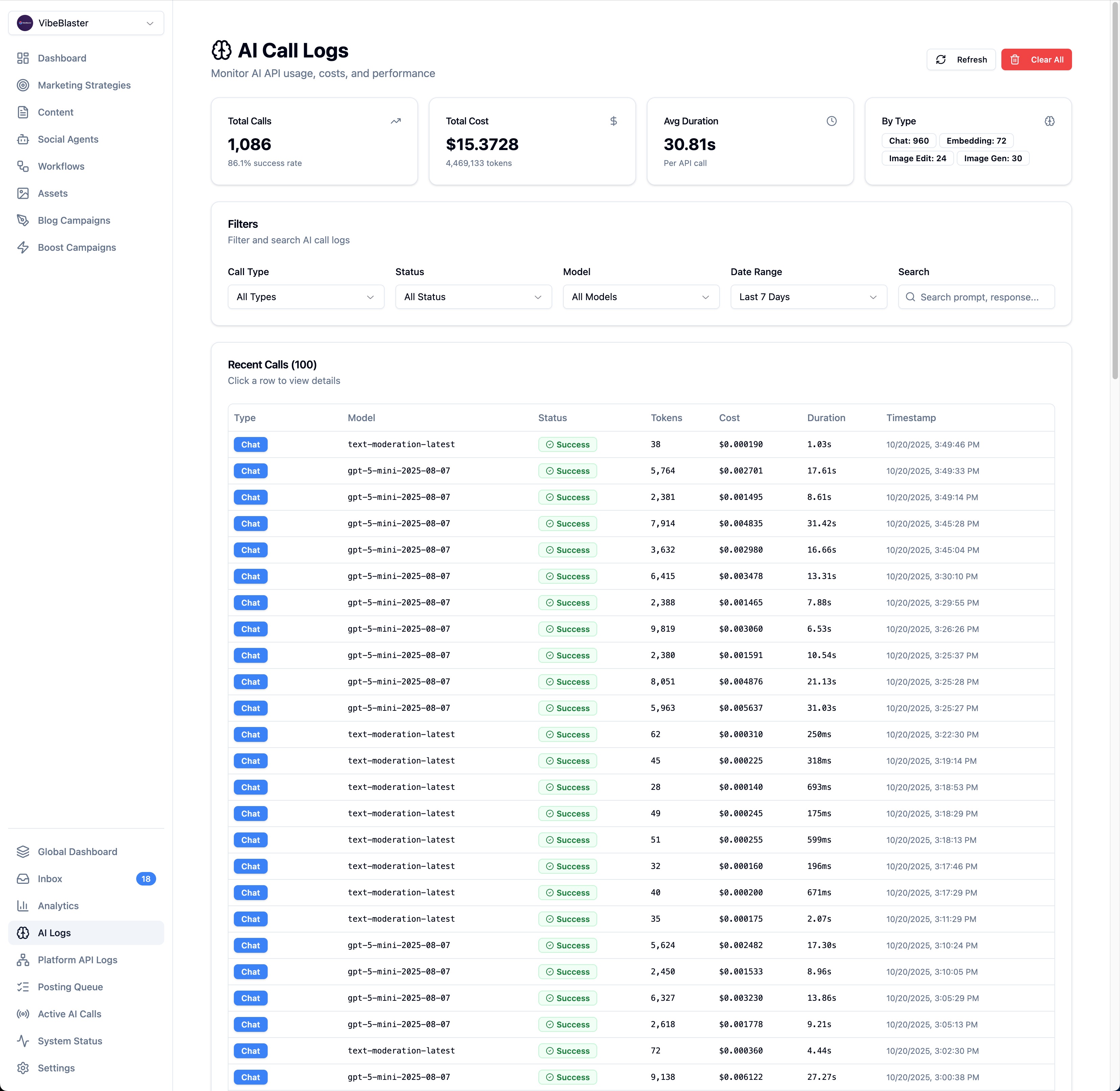Click the clock icon on Avg Duration card

coord(832,121)
